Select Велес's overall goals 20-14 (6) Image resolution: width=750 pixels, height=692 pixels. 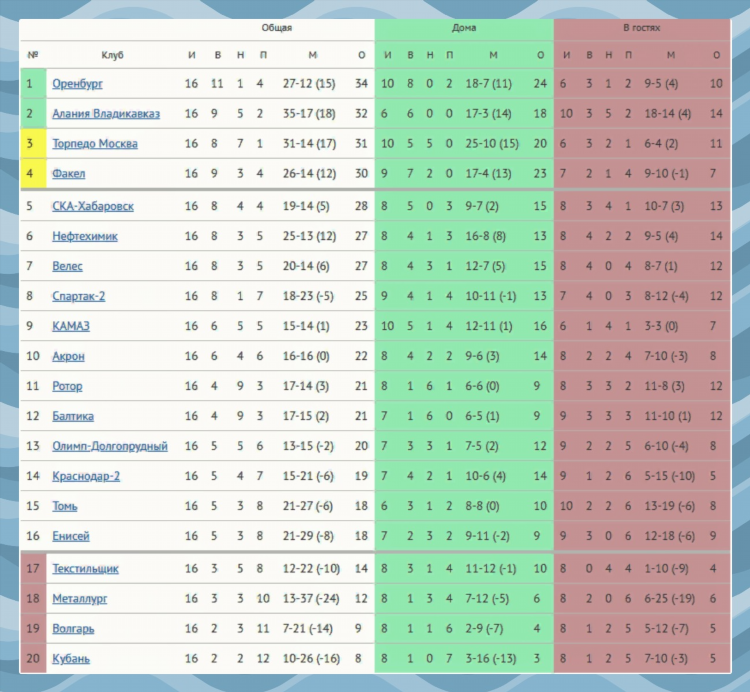pos(306,266)
